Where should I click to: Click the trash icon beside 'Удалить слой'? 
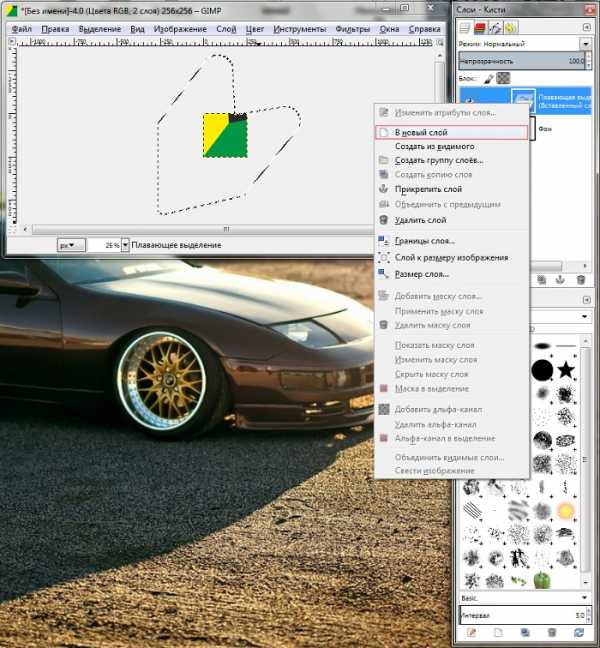384,220
